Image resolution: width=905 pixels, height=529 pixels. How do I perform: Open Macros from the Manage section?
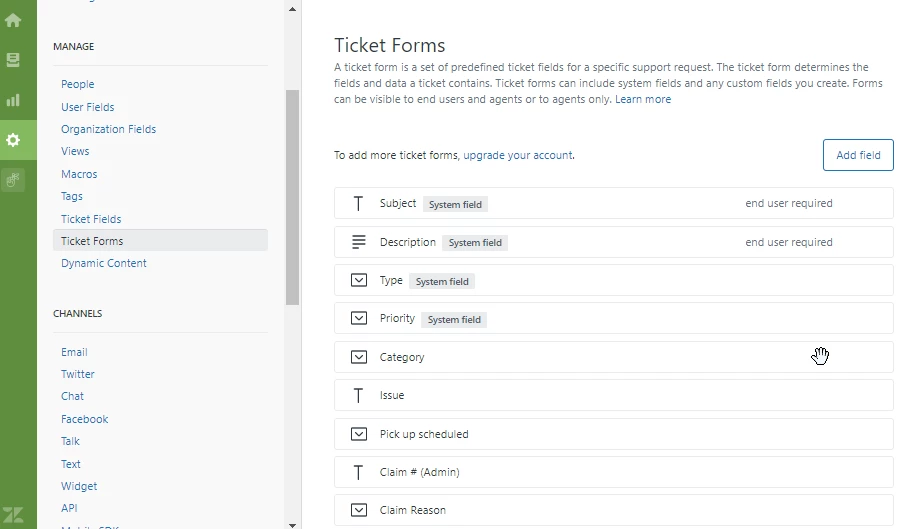79,174
